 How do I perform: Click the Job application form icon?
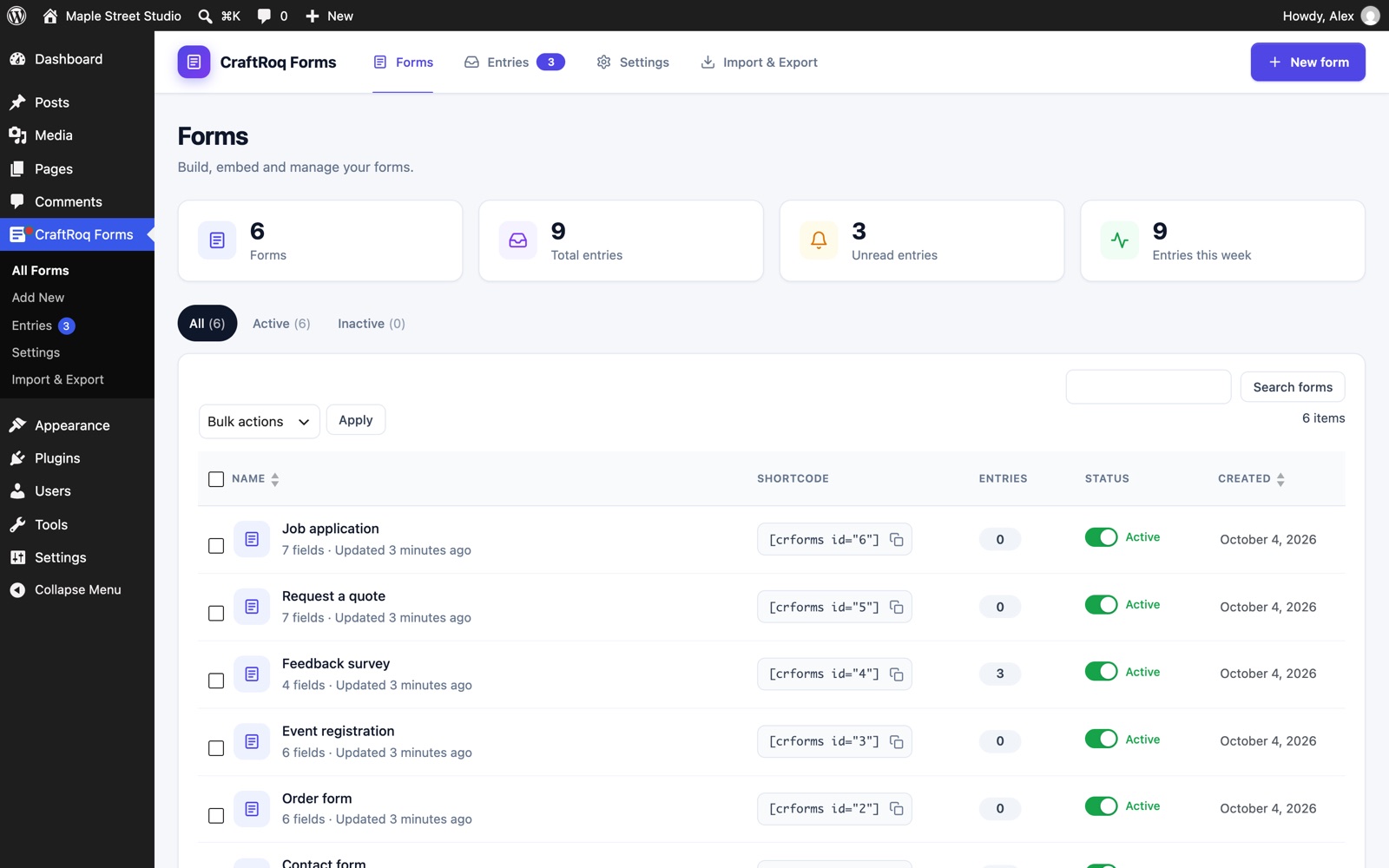pos(252,539)
